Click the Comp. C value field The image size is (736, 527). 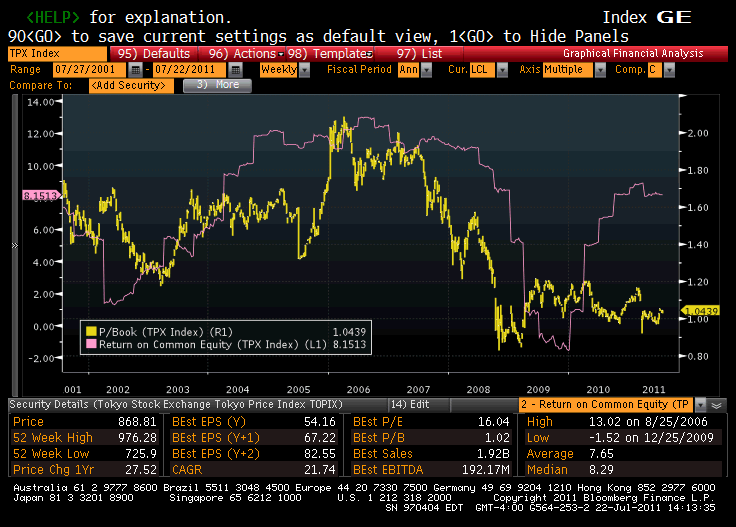tap(655, 70)
